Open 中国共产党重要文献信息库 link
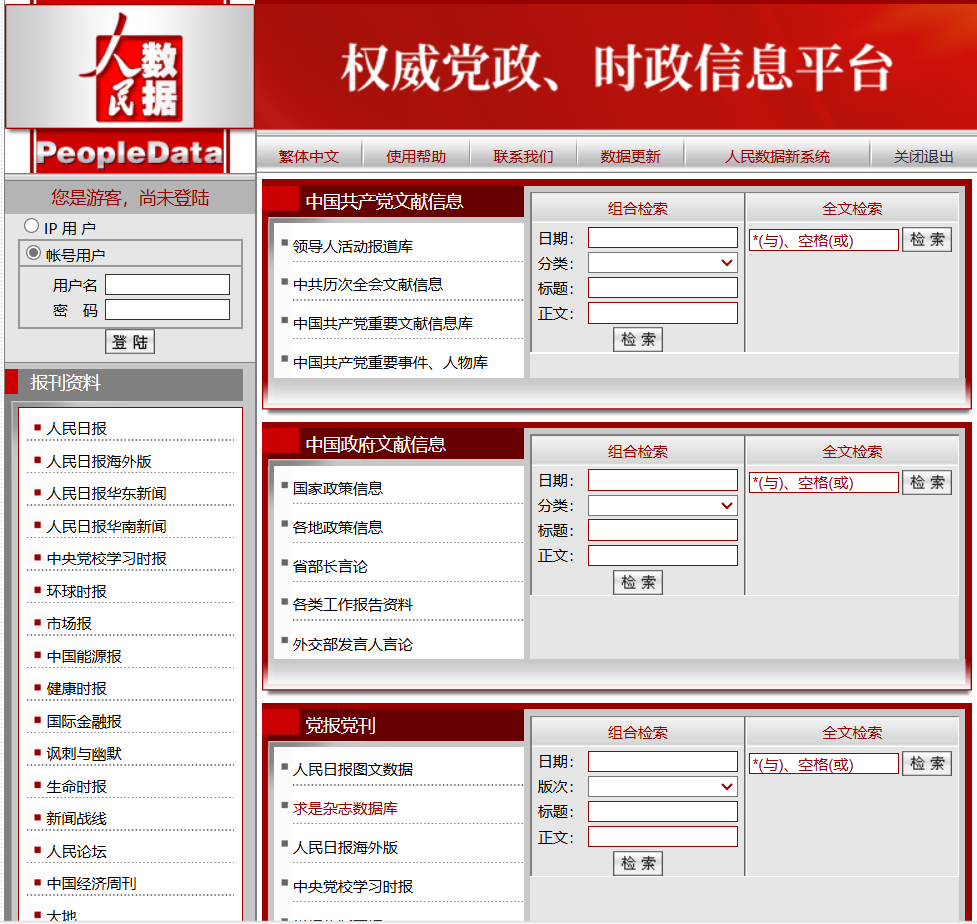The image size is (977, 924). click(383, 323)
